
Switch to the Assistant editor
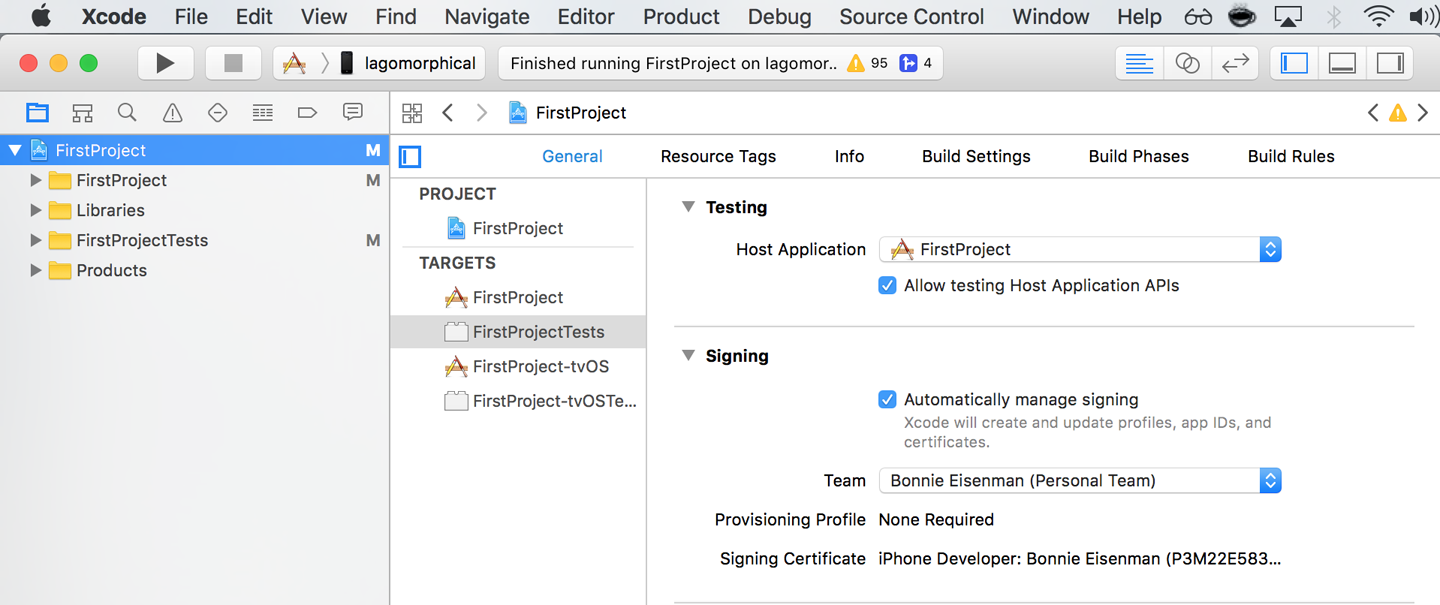[x=1187, y=63]
